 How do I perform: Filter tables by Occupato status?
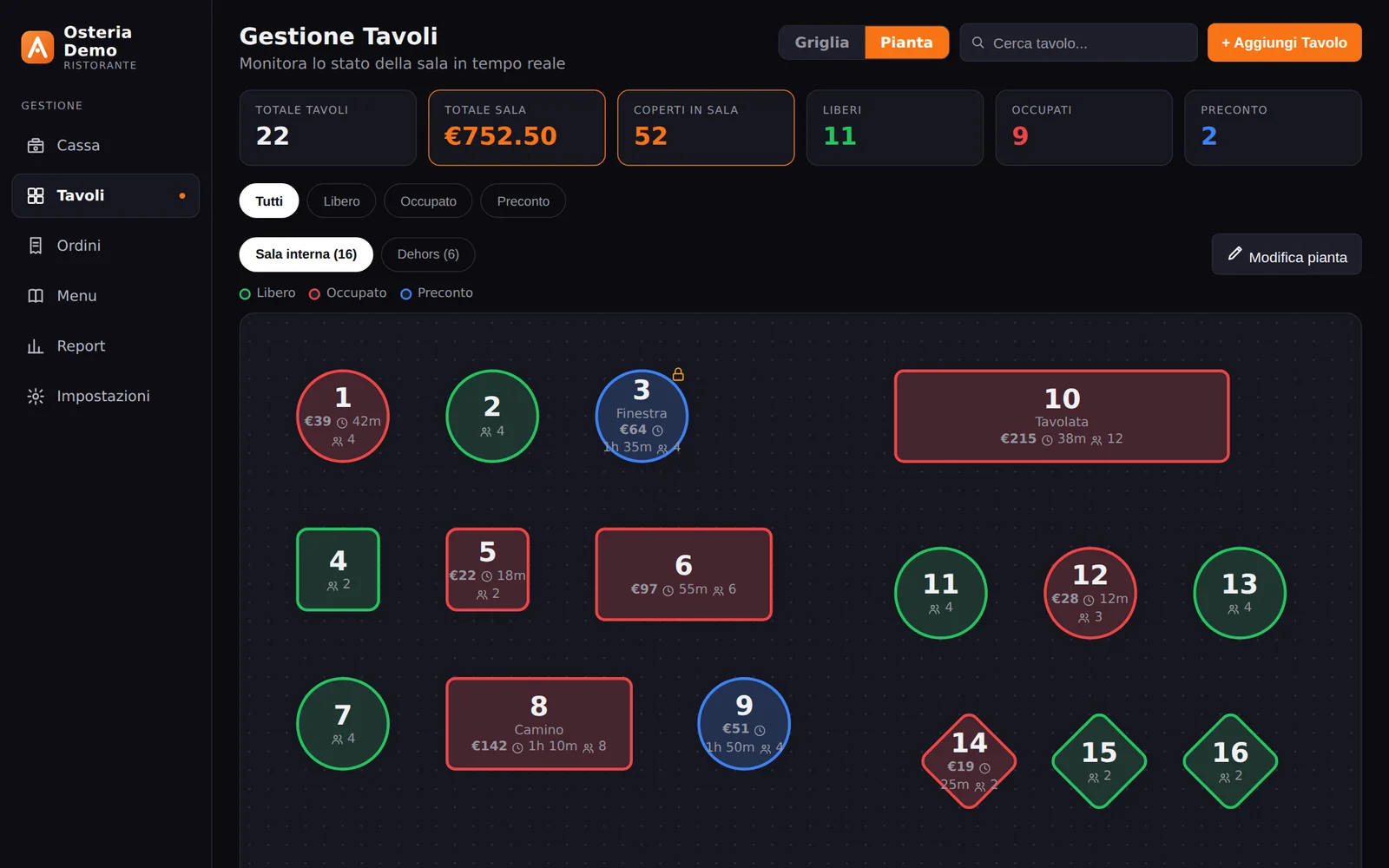[x=428, y=201]
